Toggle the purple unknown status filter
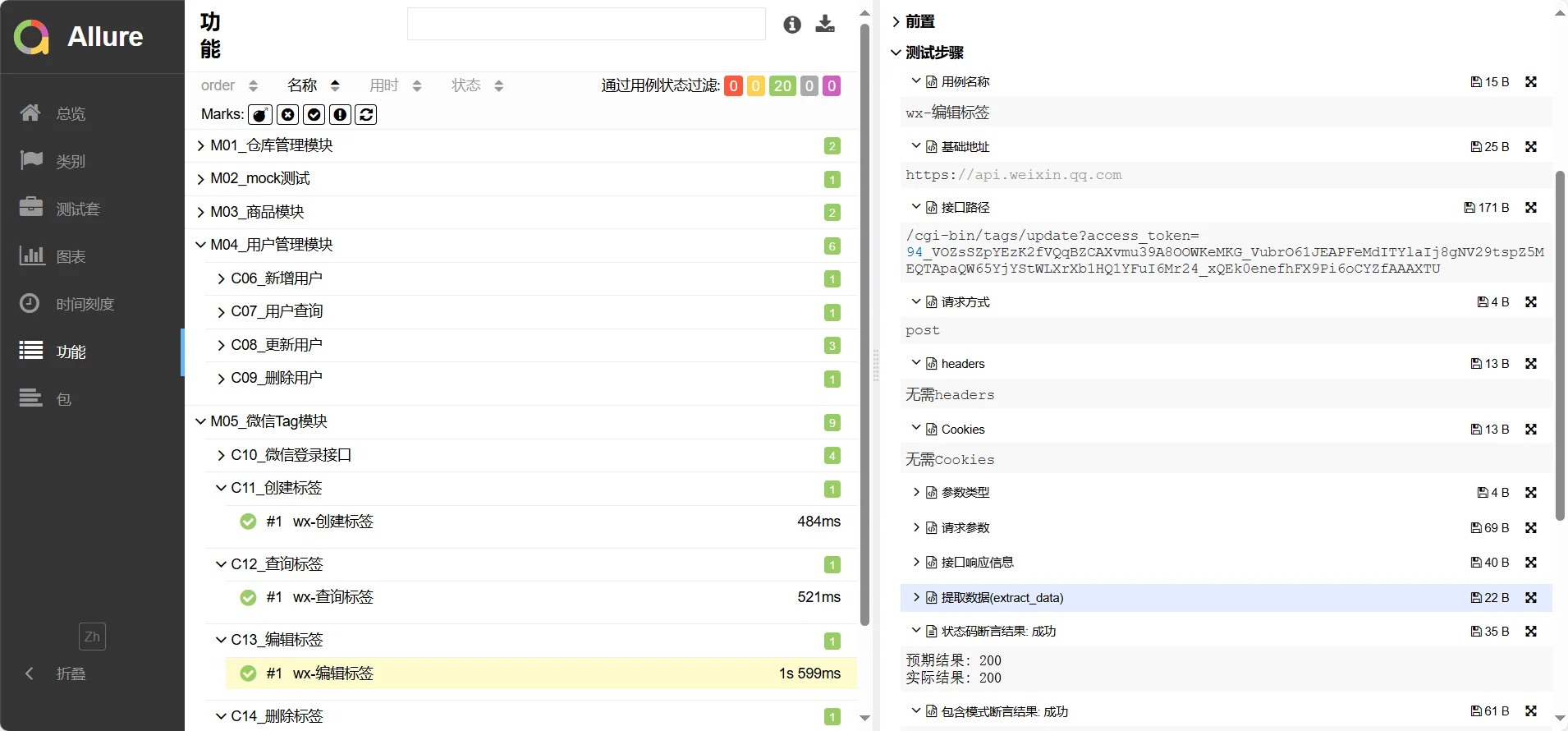Image resolution: width=1568 pixels, height=731 pixels. (x=832, y=86)
